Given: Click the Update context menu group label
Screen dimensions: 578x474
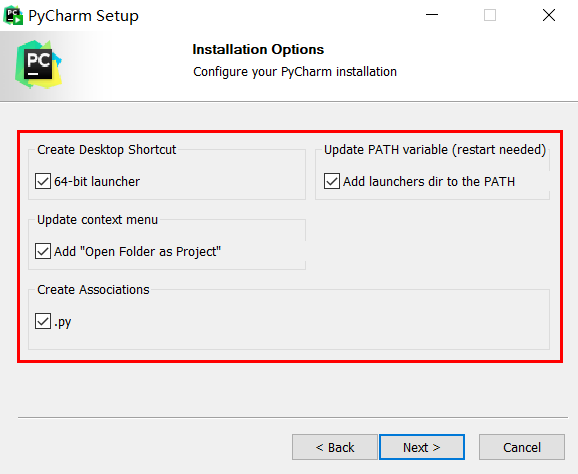Looking at the screenshot, I should click(97, 219).
